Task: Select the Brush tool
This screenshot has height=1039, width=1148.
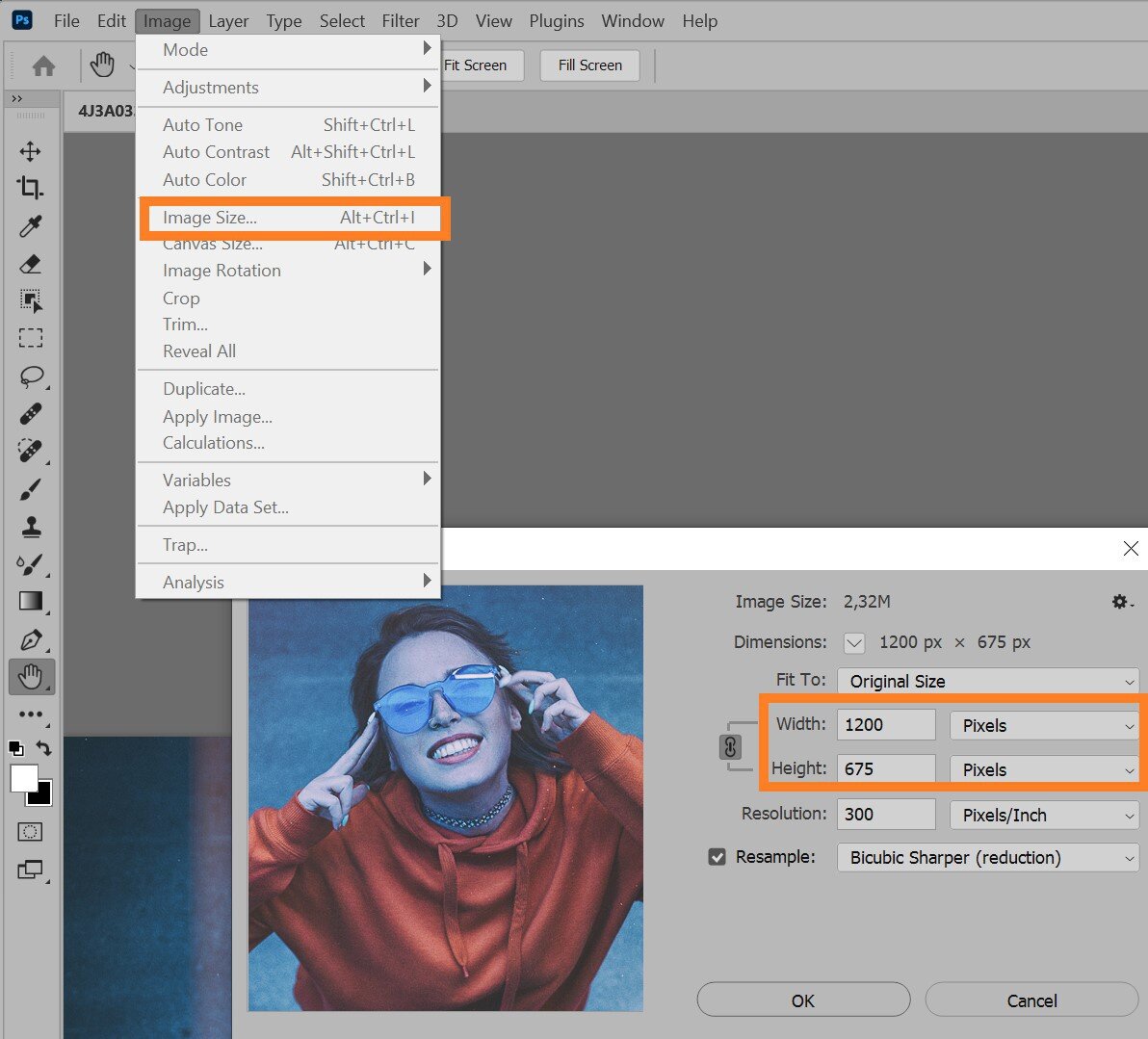Action: click(30, 488)
